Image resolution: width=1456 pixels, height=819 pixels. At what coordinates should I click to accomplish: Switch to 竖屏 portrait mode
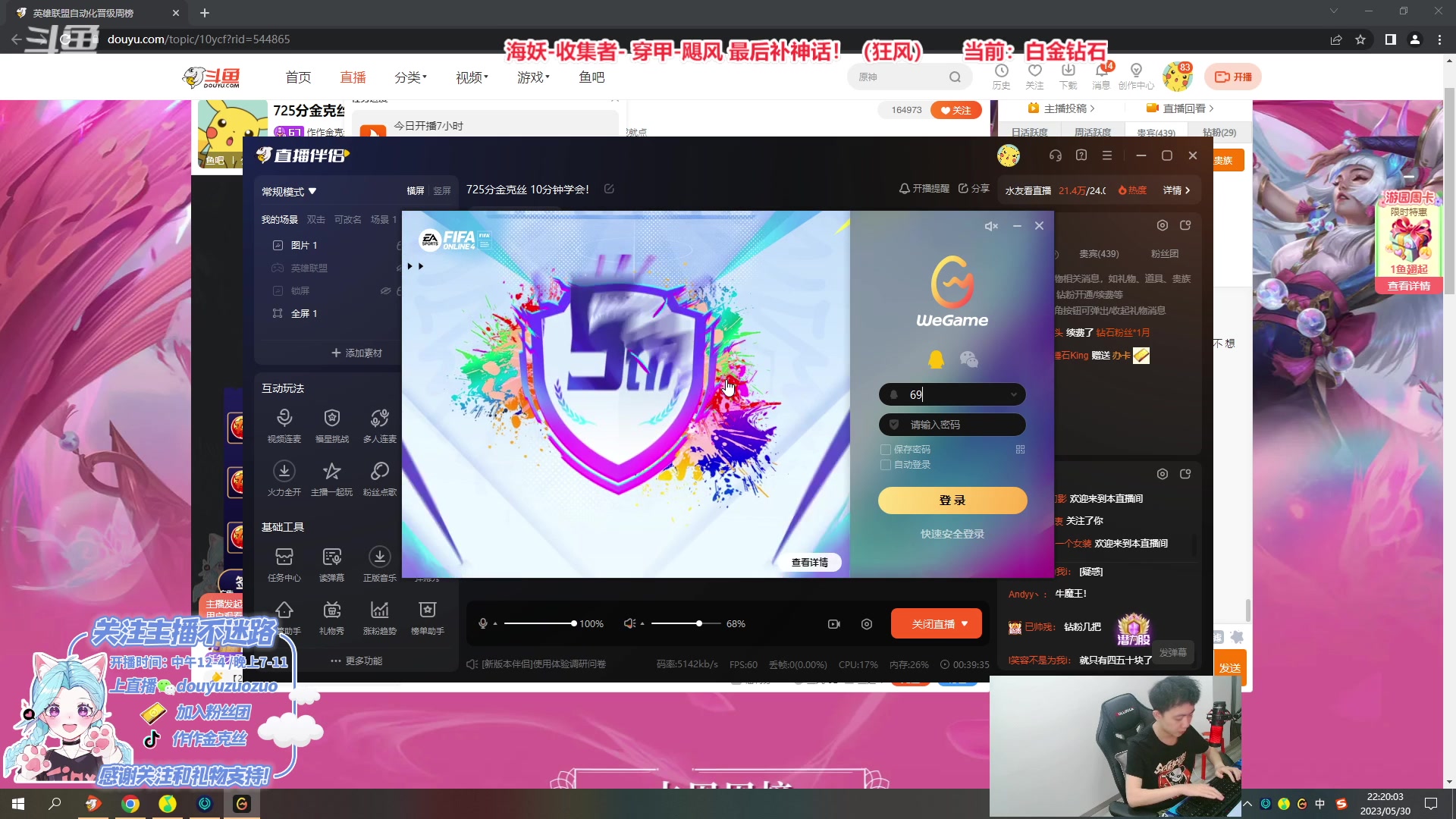(x=442, y=191)
